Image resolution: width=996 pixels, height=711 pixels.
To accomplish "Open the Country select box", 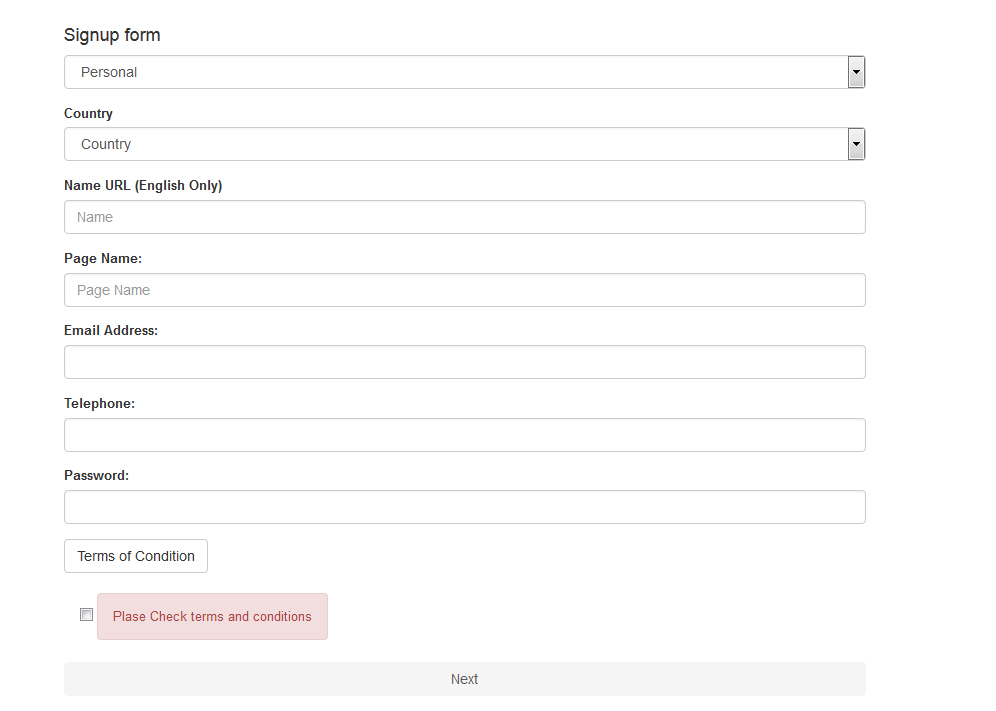I will click(464, 144).
